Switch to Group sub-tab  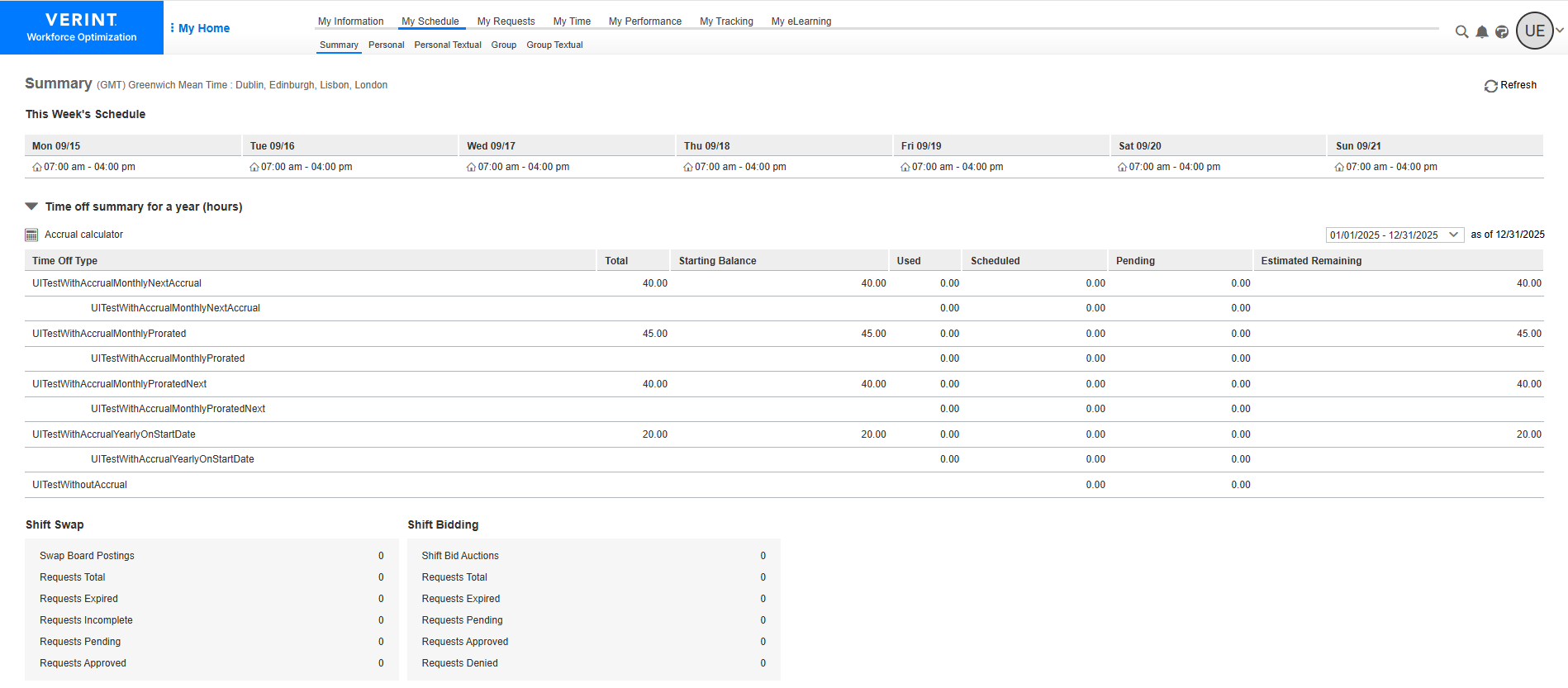click(504, 45)
